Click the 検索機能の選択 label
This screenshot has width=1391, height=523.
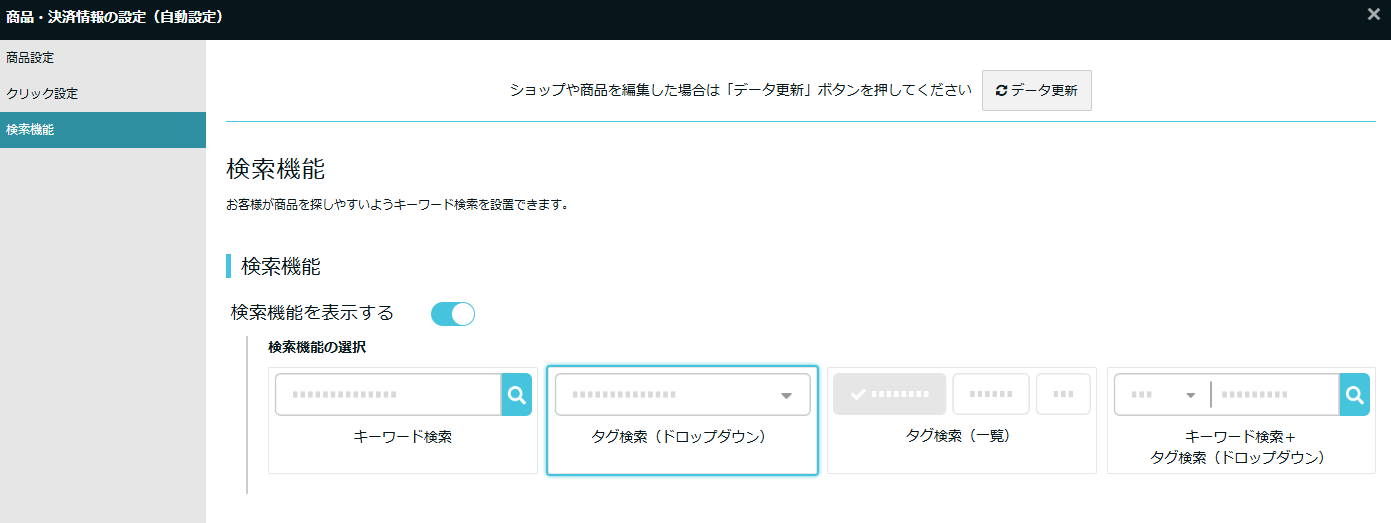(317, 347)
